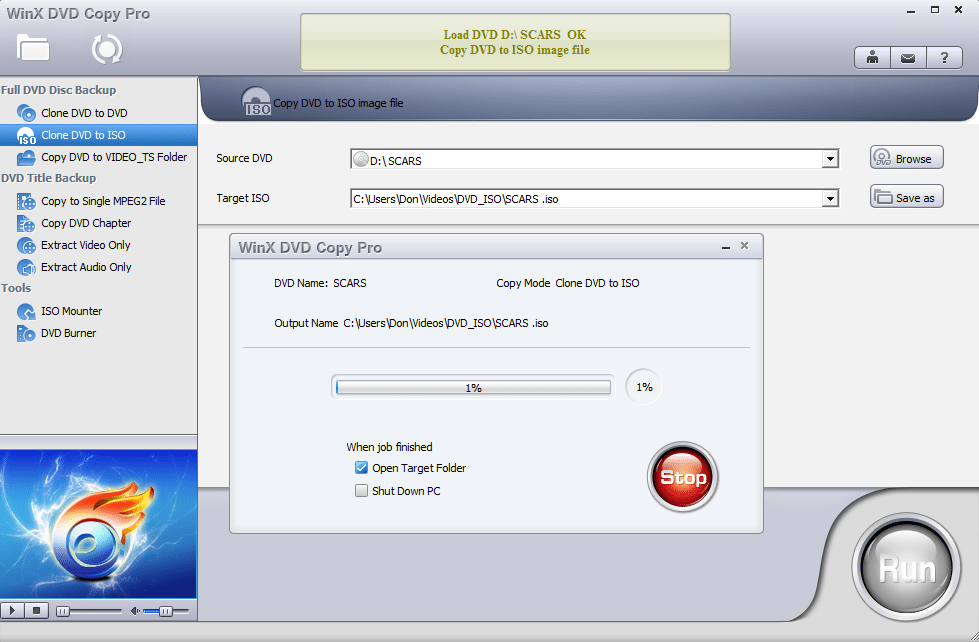
Task: Minimize the progress dialog
Action: 726,247
